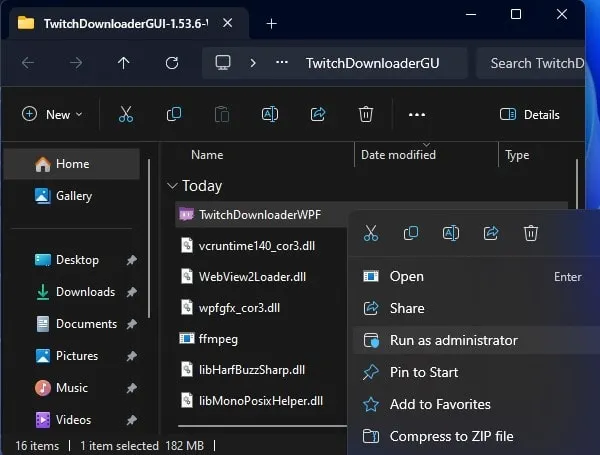Choose Share in the context menu
This screenshot has height=455, width=600.
pos(476,308)
